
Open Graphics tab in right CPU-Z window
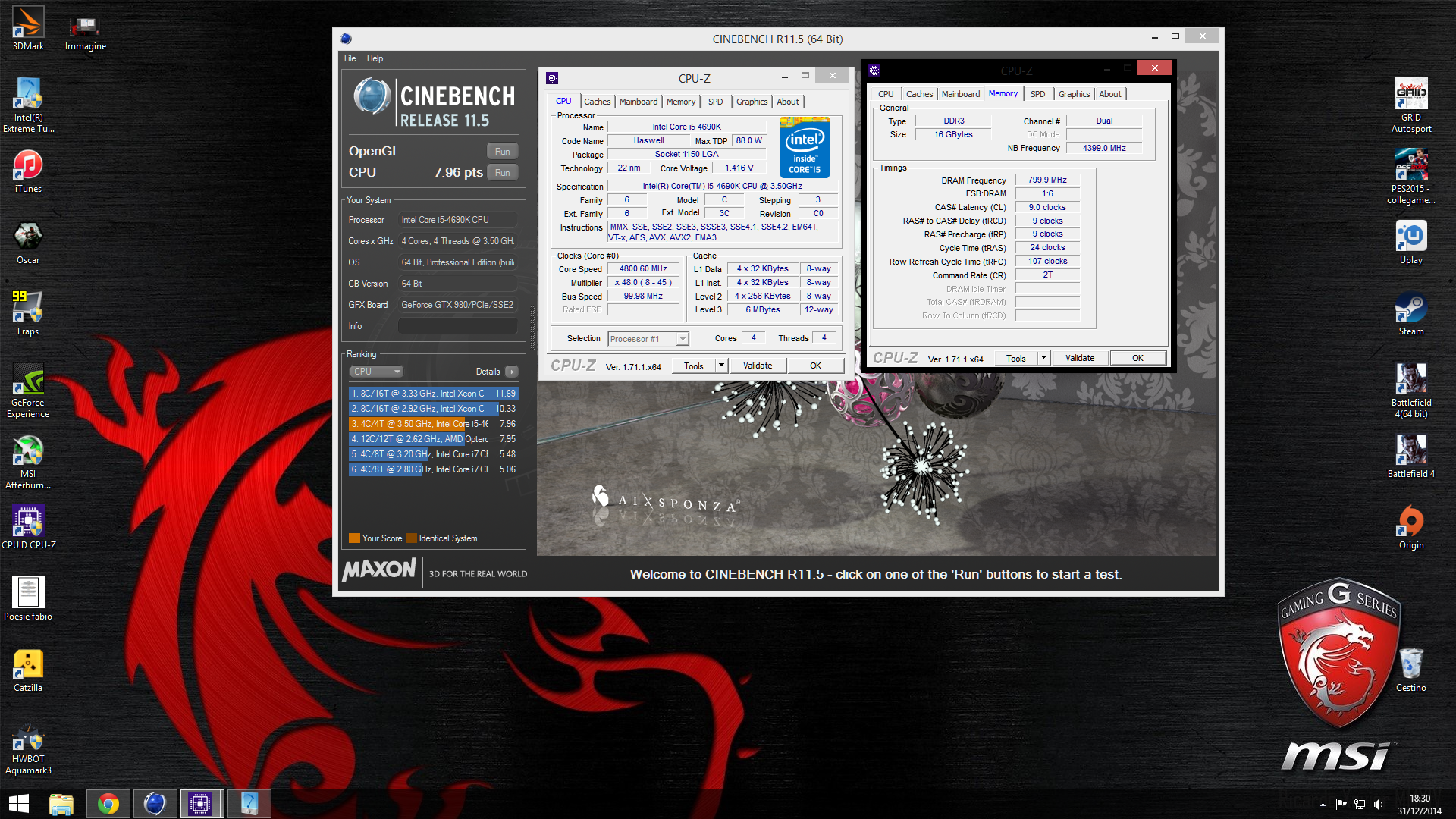coord(1074,94)
